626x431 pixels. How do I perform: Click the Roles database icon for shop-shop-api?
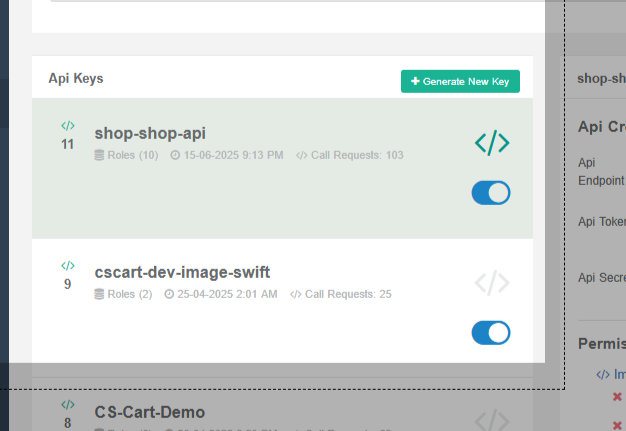(99, 155)
